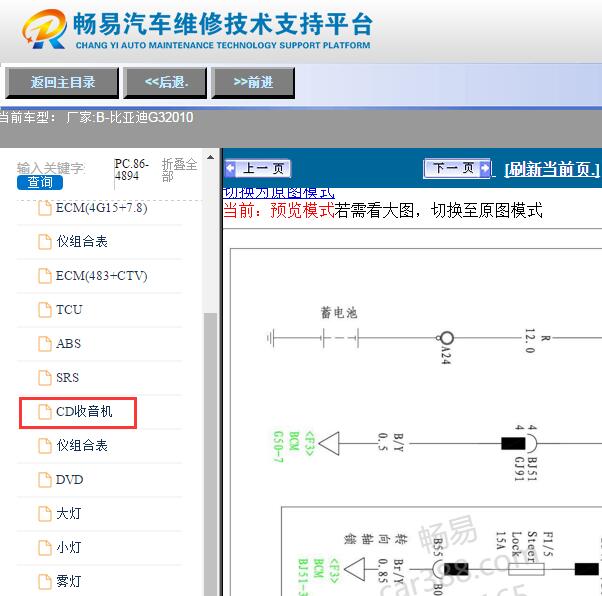Click document icon beside CD收音机
The image size is (602, 596).
coord(45,412)
